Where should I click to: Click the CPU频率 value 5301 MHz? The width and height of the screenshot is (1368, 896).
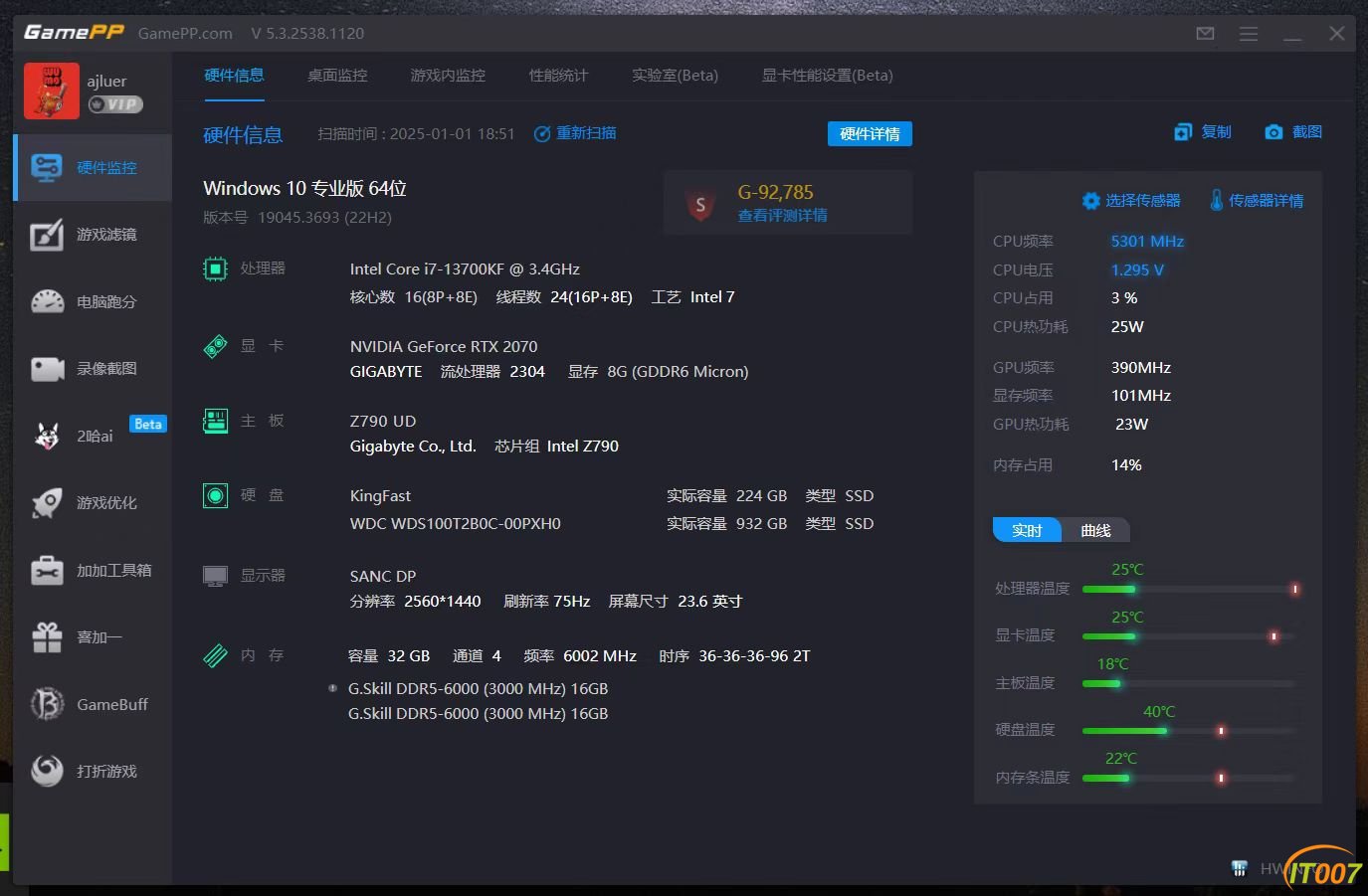pyautogui.click(x=1147, y=242)
